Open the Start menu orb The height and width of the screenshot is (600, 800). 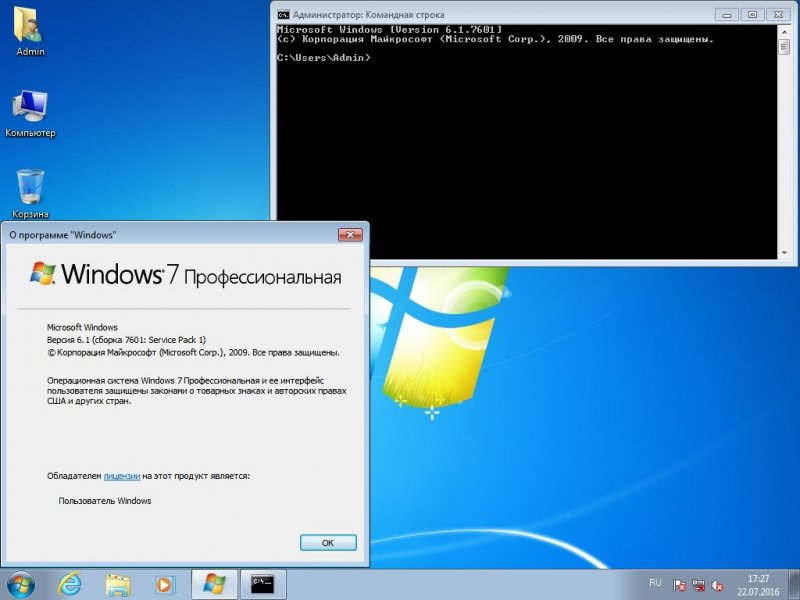tap(20, 585)
